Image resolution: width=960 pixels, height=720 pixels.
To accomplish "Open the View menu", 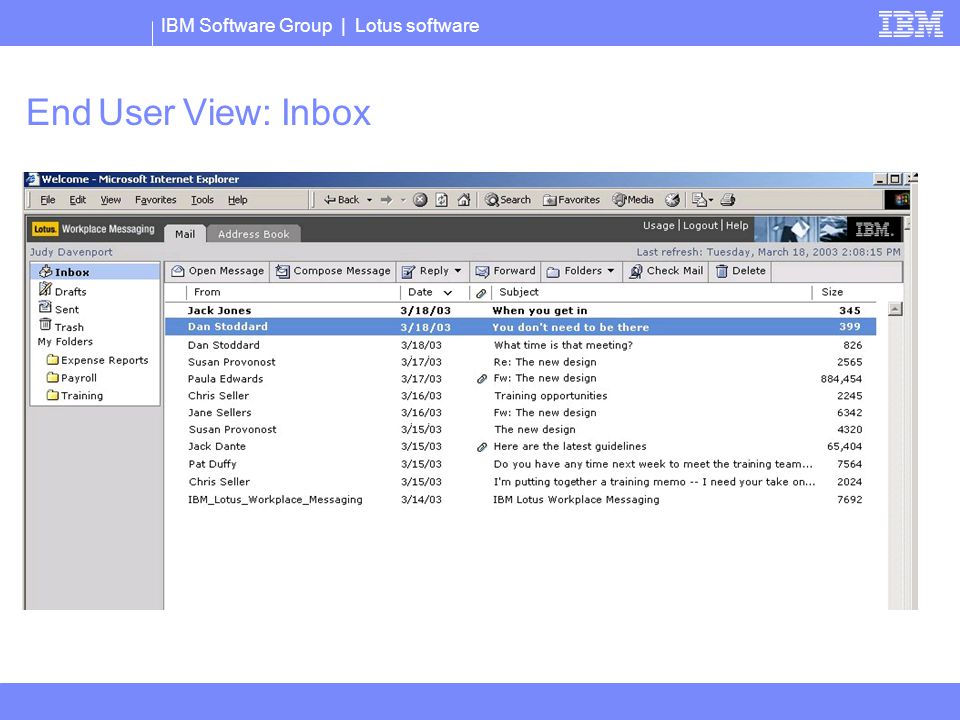I will [x=111, y=200].
